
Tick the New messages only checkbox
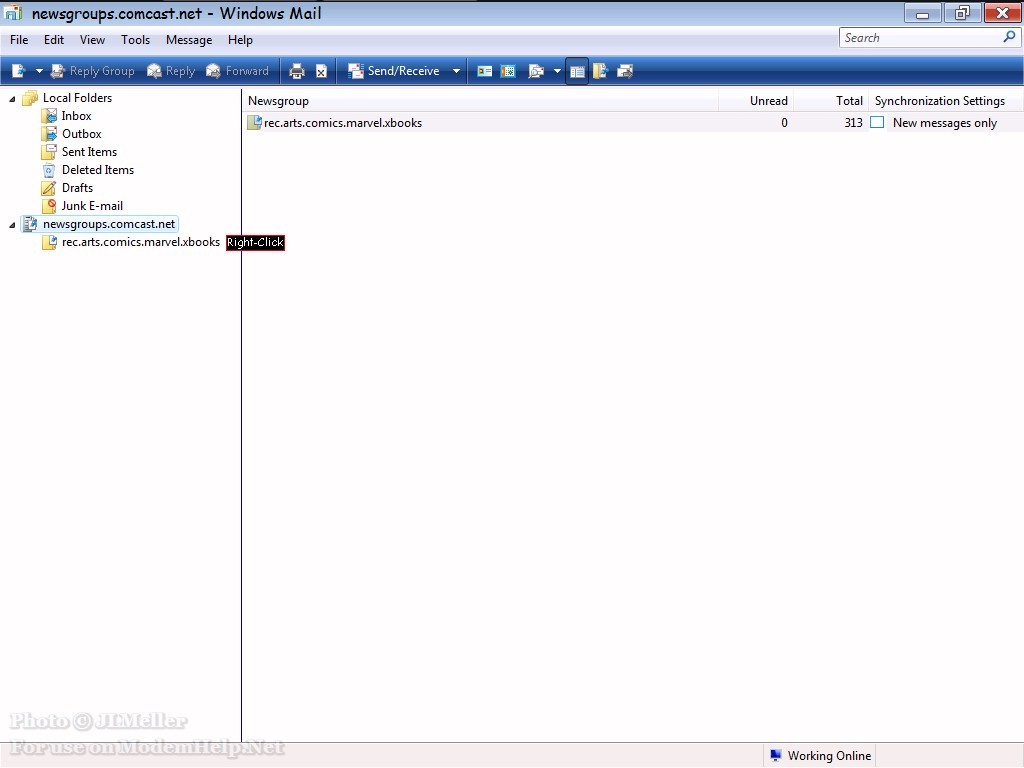point(877,122)
